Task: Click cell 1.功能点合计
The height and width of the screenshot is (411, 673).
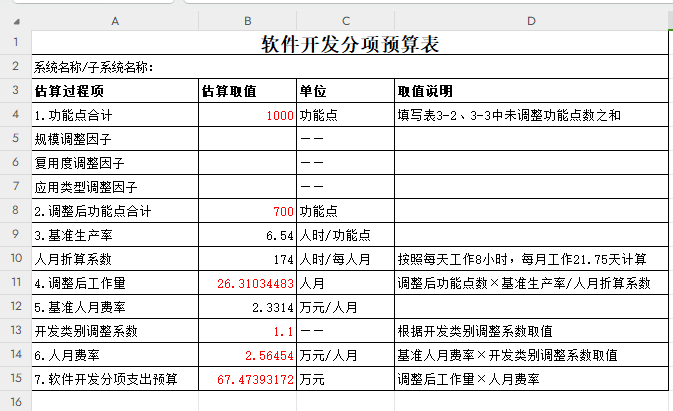Action: tap(115, 115)
